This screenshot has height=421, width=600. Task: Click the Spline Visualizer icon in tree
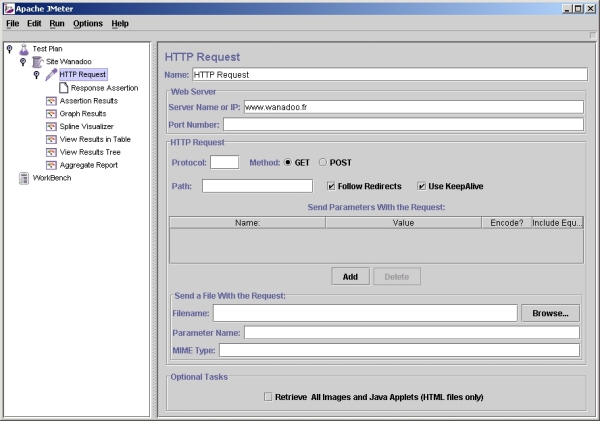[51, 127]
